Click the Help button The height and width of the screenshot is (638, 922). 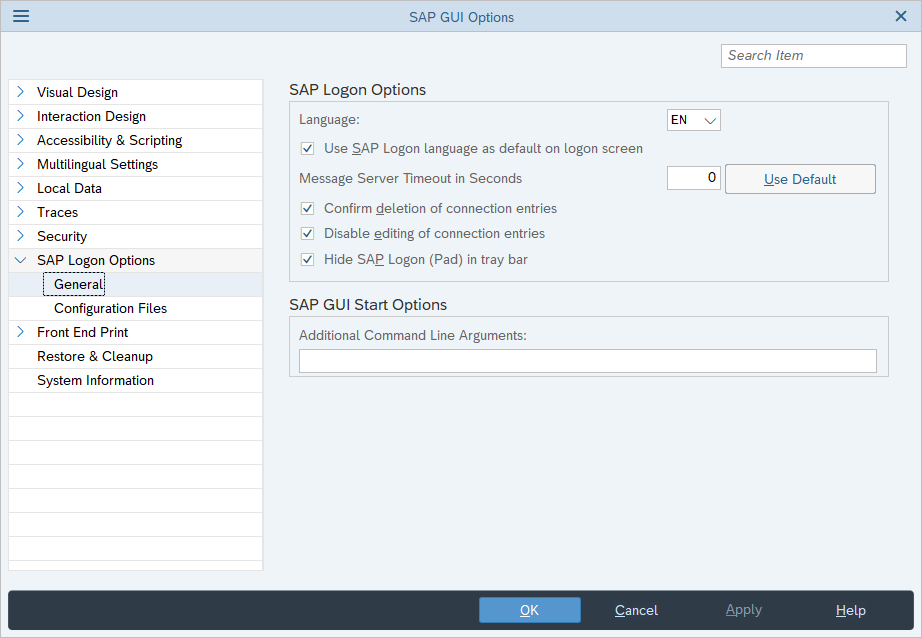850,610
